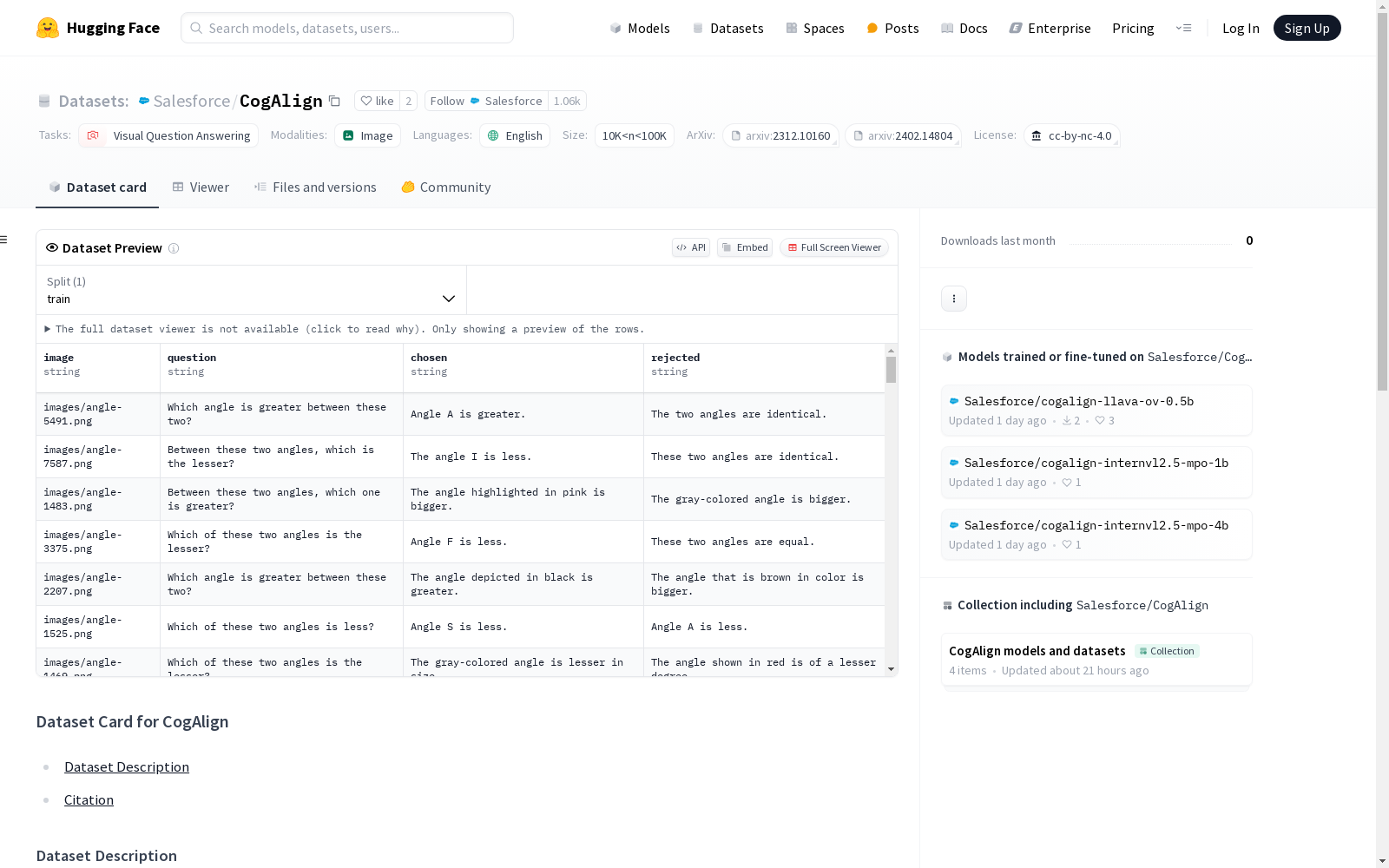The image size is (1389, 868).
Task: Jump to the Citation link
Action: pyautogui.click(x=89, y=800)
